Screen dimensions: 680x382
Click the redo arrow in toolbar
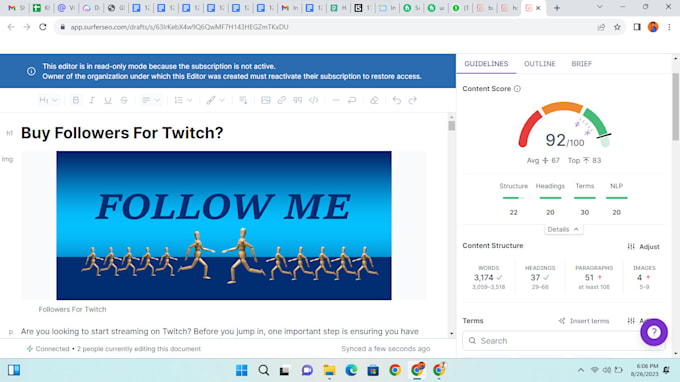click(412, 100)
